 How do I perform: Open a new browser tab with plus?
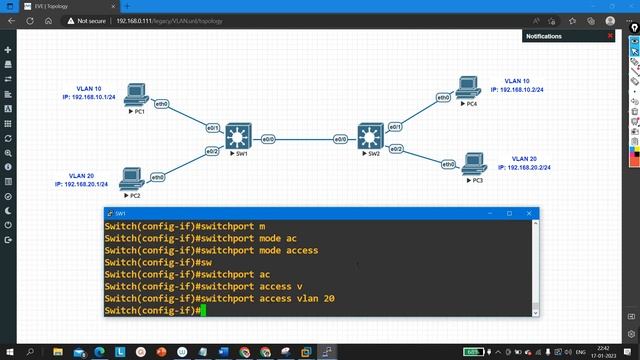pyautogui.click(x=127, y=6)
